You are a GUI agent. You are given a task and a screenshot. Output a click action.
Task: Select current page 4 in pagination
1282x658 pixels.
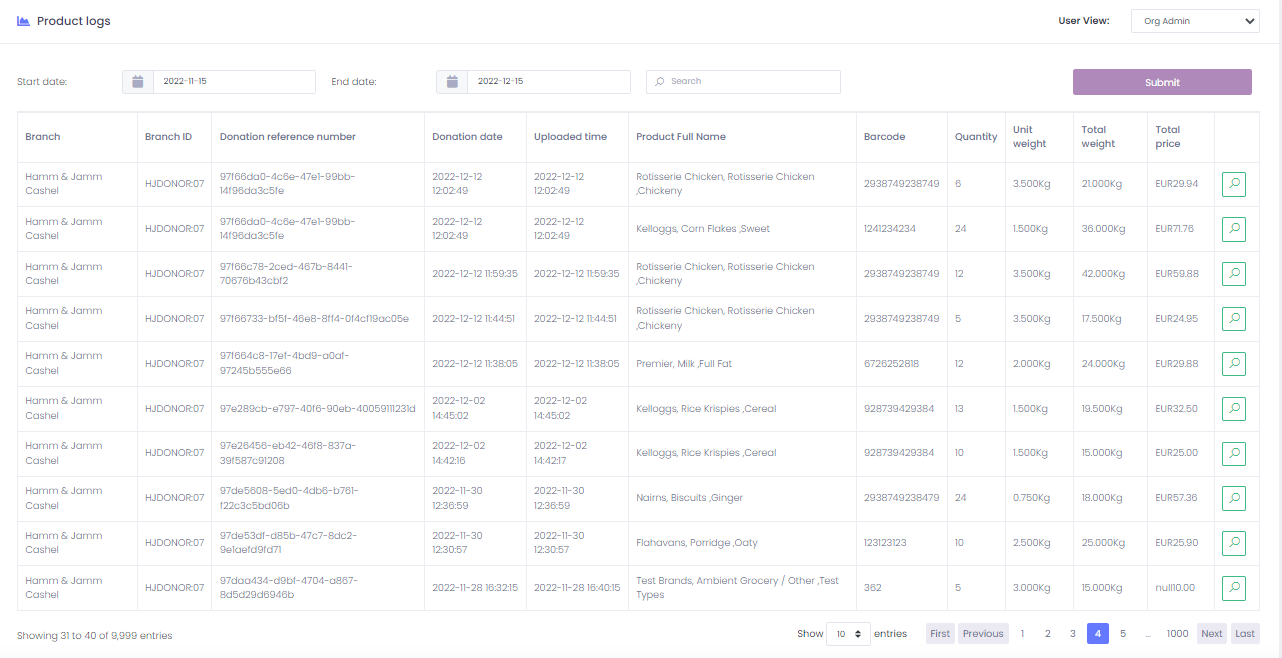point(1097,634)
